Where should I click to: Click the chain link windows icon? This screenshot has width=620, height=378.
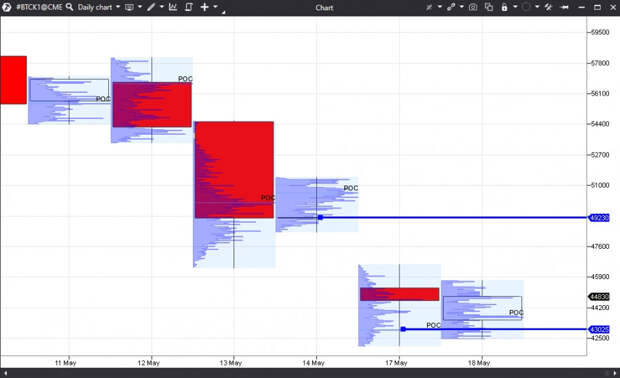coord(451,7)
